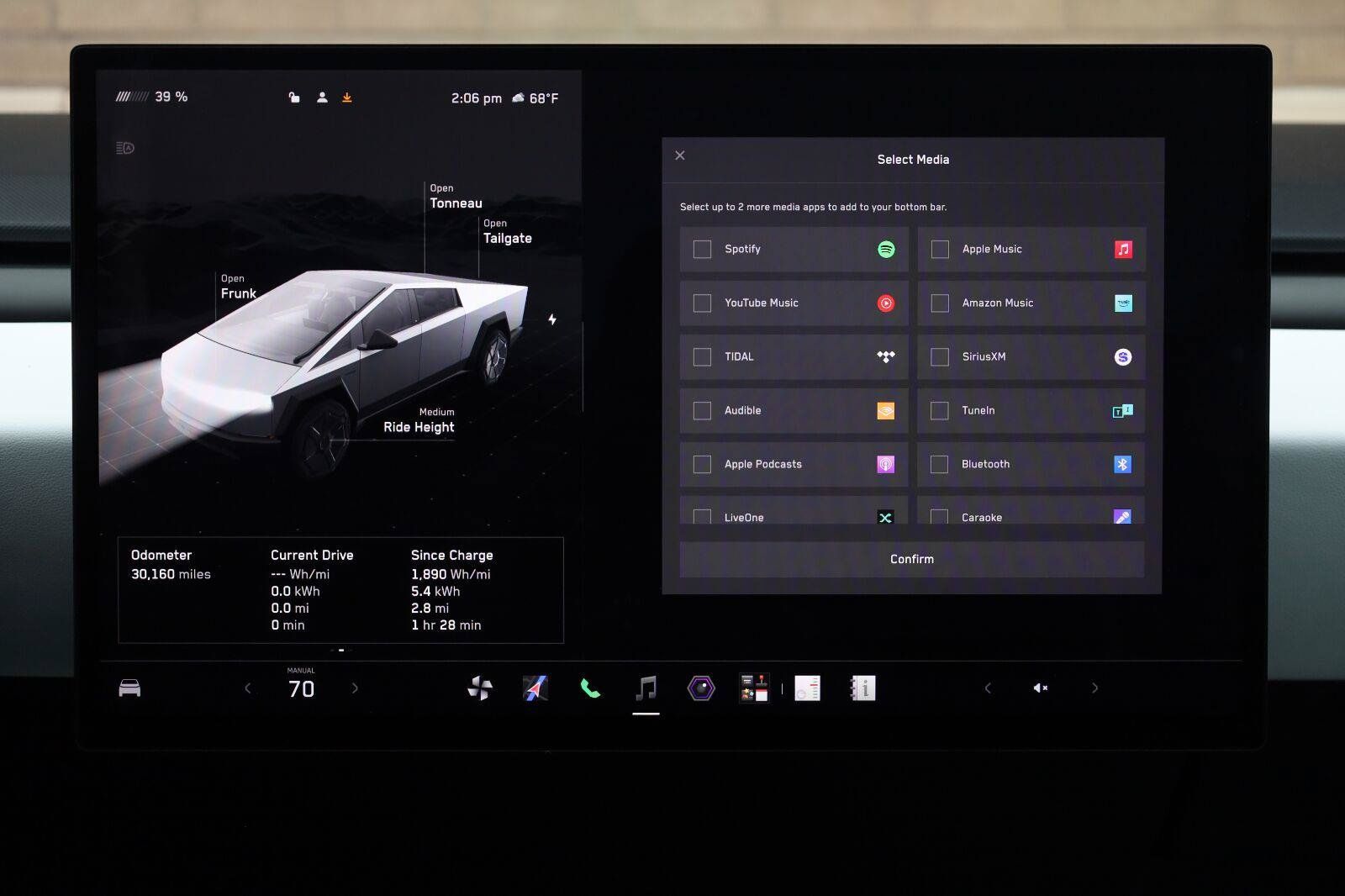Image resolution: width=1345 pixels, height=896 pixels.
Task: Tap the charging bolt icon
Action: pyautogui.click(x=552, y=319)
